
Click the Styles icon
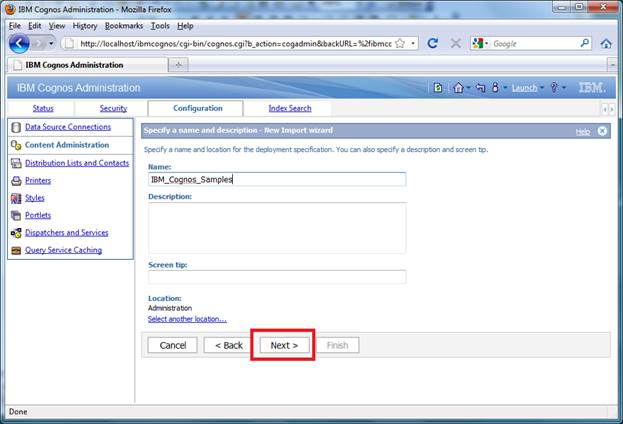pos(16,198)
